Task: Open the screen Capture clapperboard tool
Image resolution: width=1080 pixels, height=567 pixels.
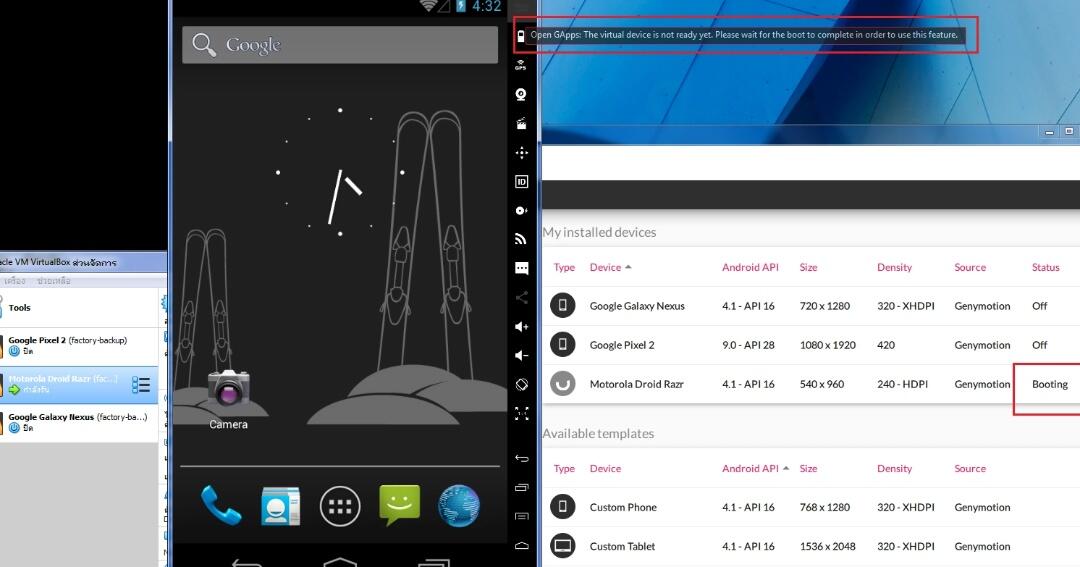Action: click(521, 123)
